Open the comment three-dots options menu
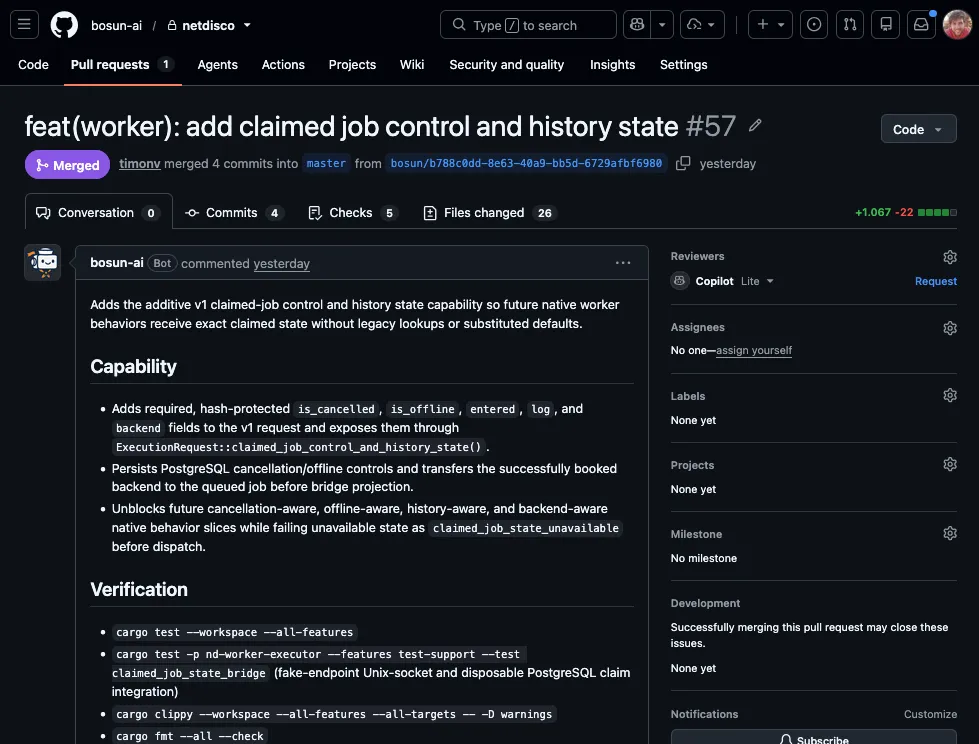The image size is (979, 744). click(622, 263)
